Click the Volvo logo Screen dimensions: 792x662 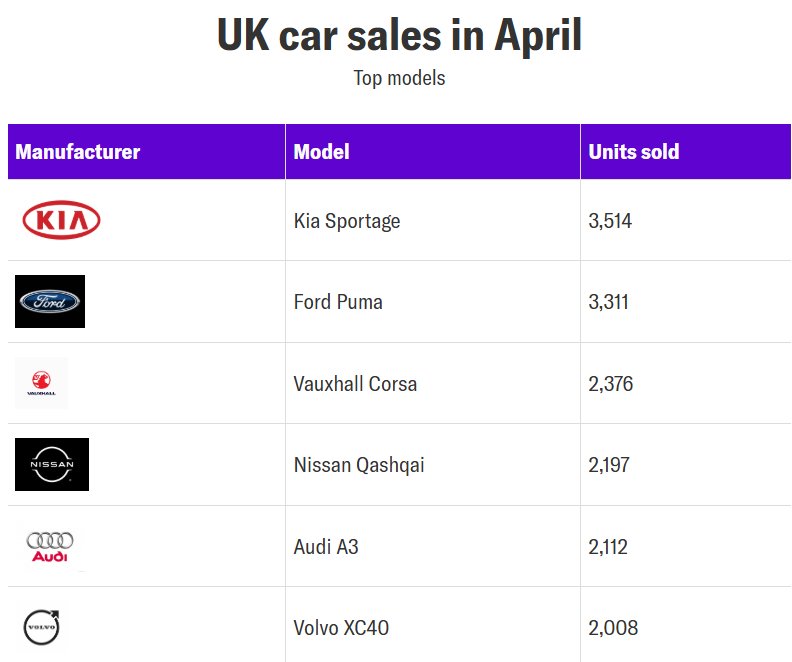(42, 628)
